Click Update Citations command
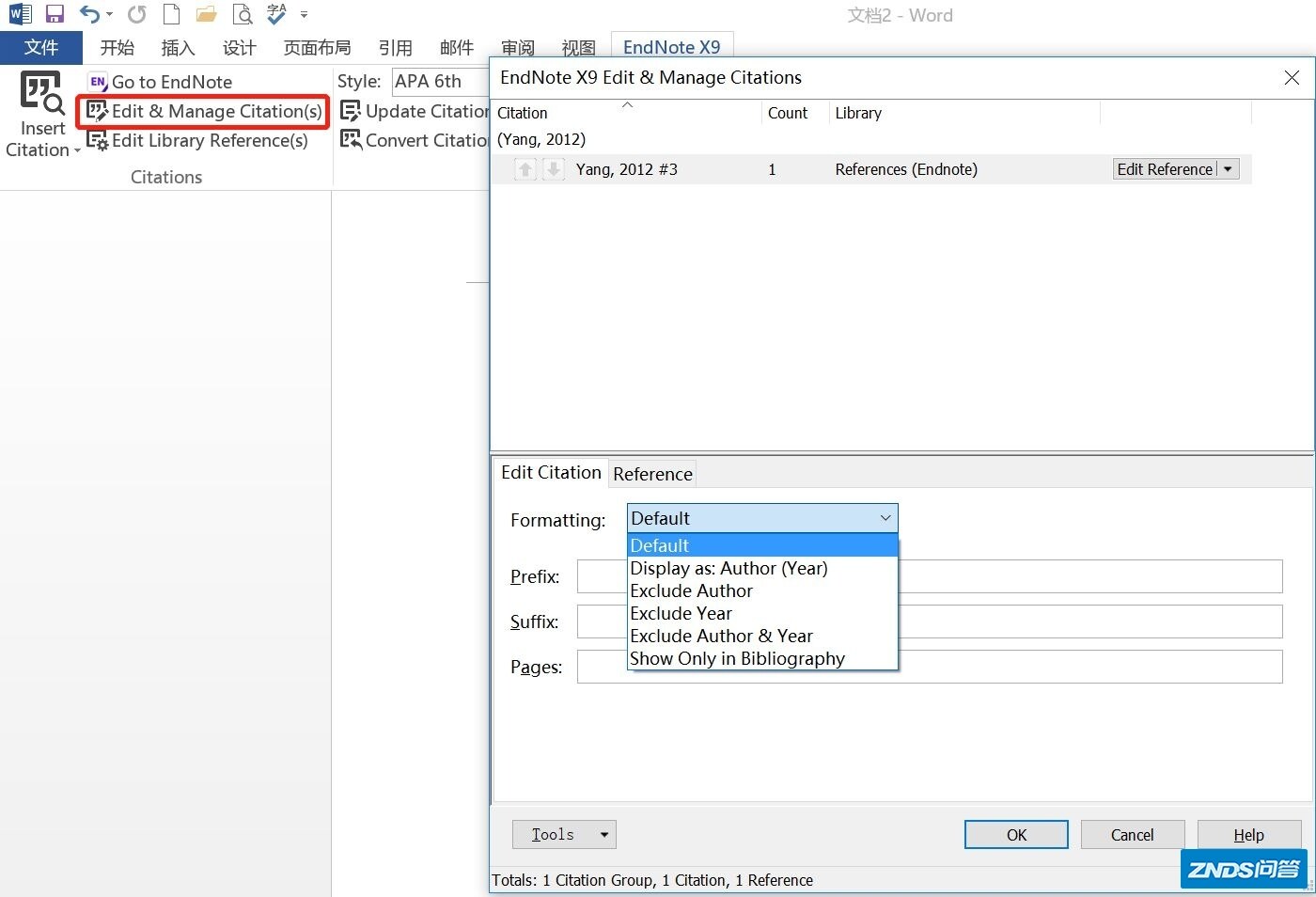Screen dimensions: 1316x897 coord(415,111)
